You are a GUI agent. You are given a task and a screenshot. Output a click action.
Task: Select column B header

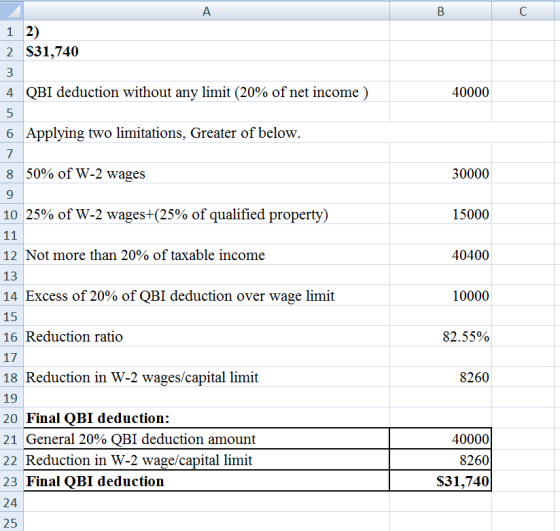tap(440, 11)
